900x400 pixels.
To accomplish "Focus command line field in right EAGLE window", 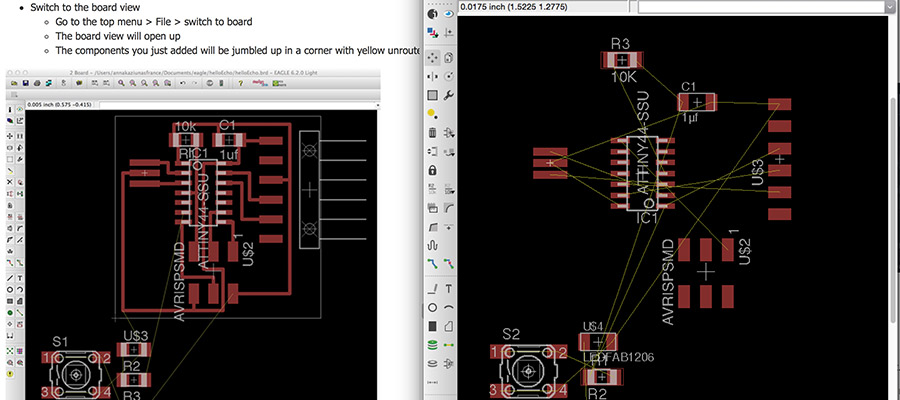I will [x=763, y=6].
